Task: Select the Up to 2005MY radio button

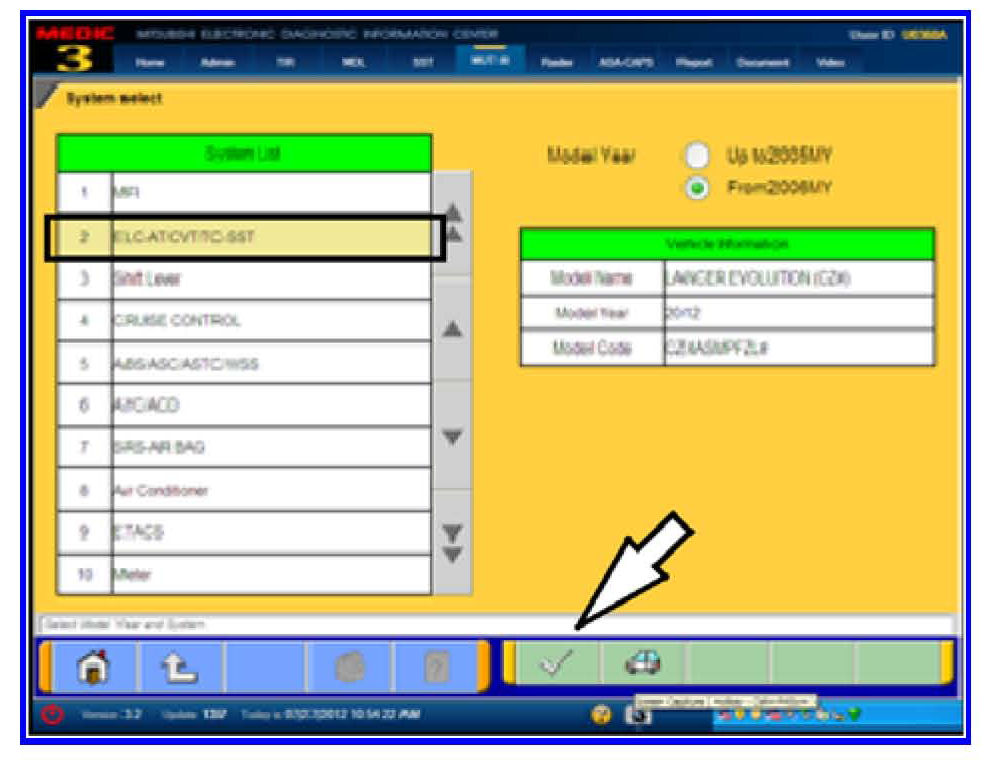Action: coord(698,156)
